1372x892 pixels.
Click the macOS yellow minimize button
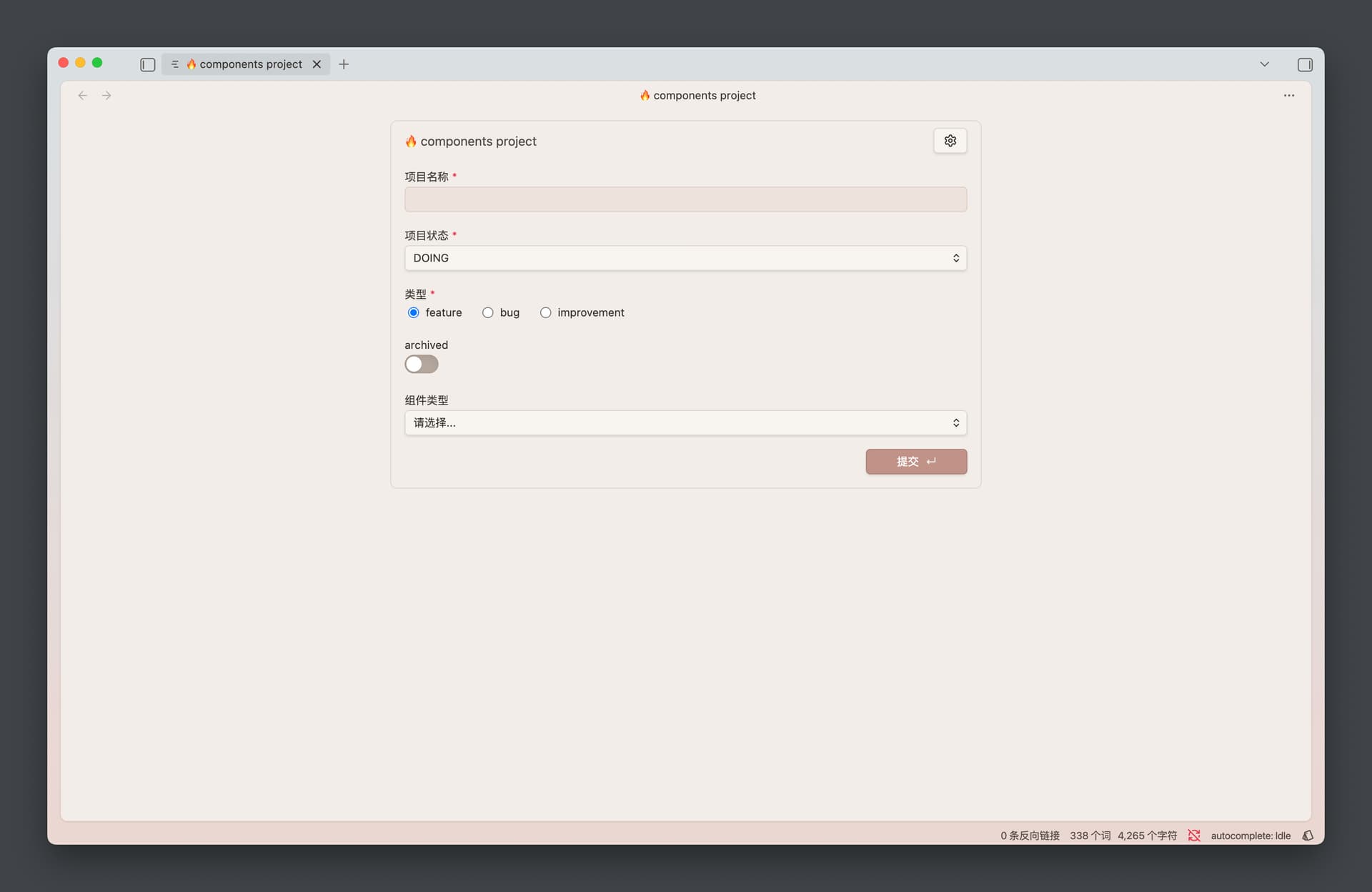(x=80, y=63)
